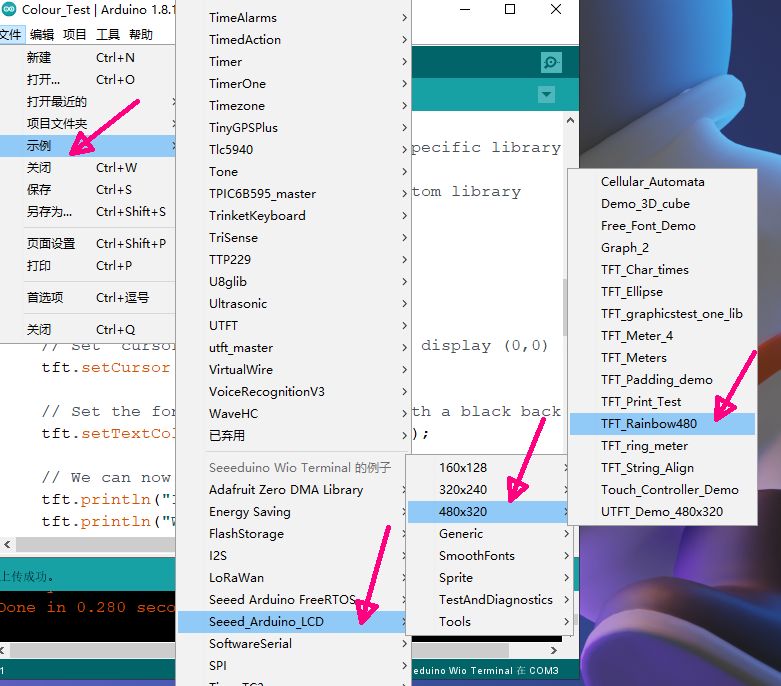
Task: Open the 帮助 menu
Action: coord(140,34)
